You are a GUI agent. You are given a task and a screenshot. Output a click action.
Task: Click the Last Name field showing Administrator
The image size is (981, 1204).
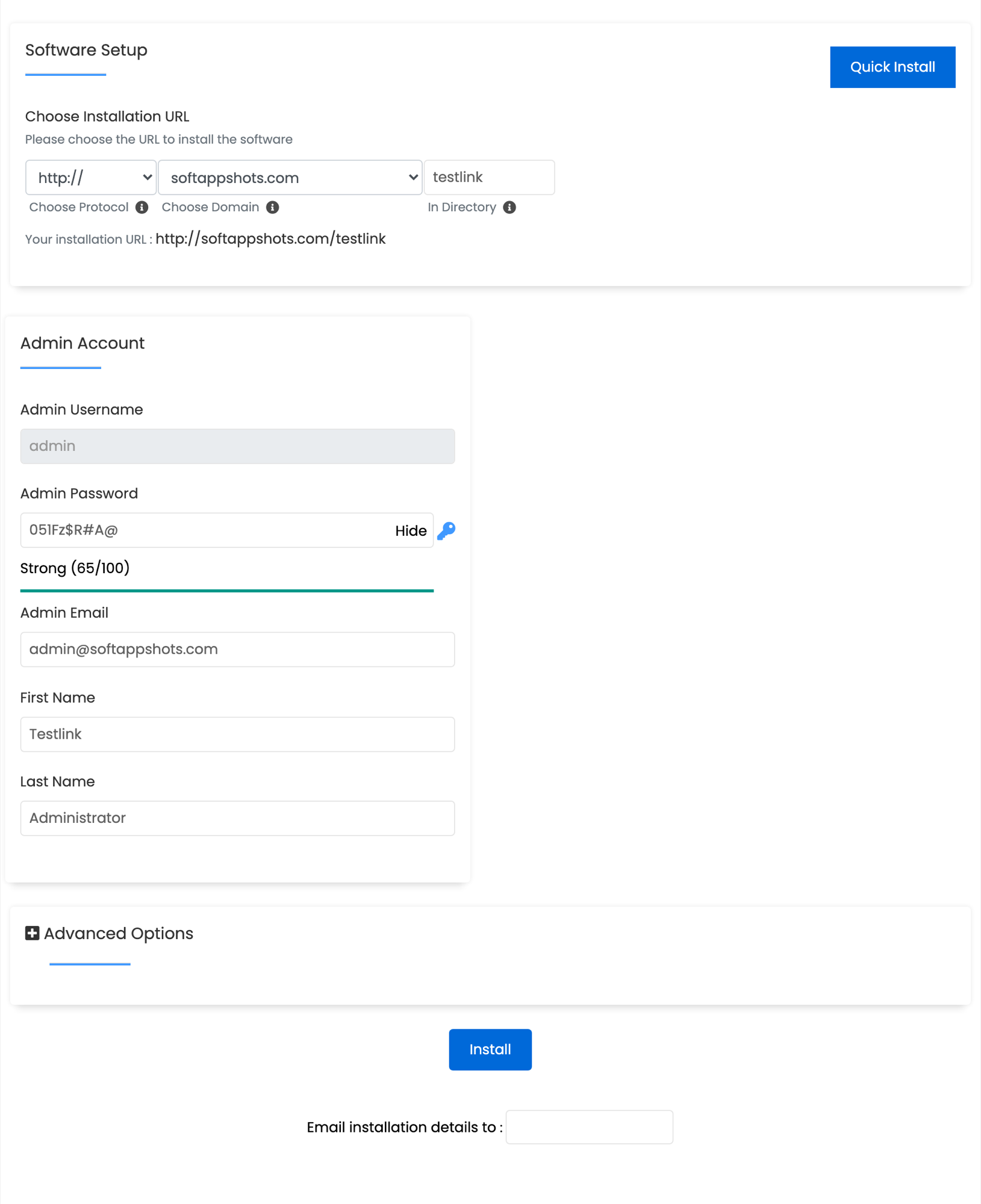pos(237,818)
